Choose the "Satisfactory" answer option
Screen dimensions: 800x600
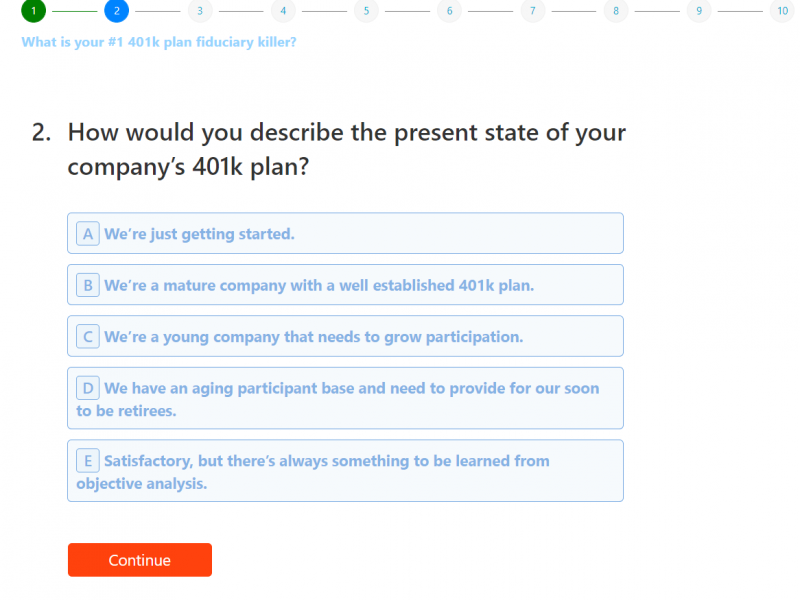[x=345, y=472]
